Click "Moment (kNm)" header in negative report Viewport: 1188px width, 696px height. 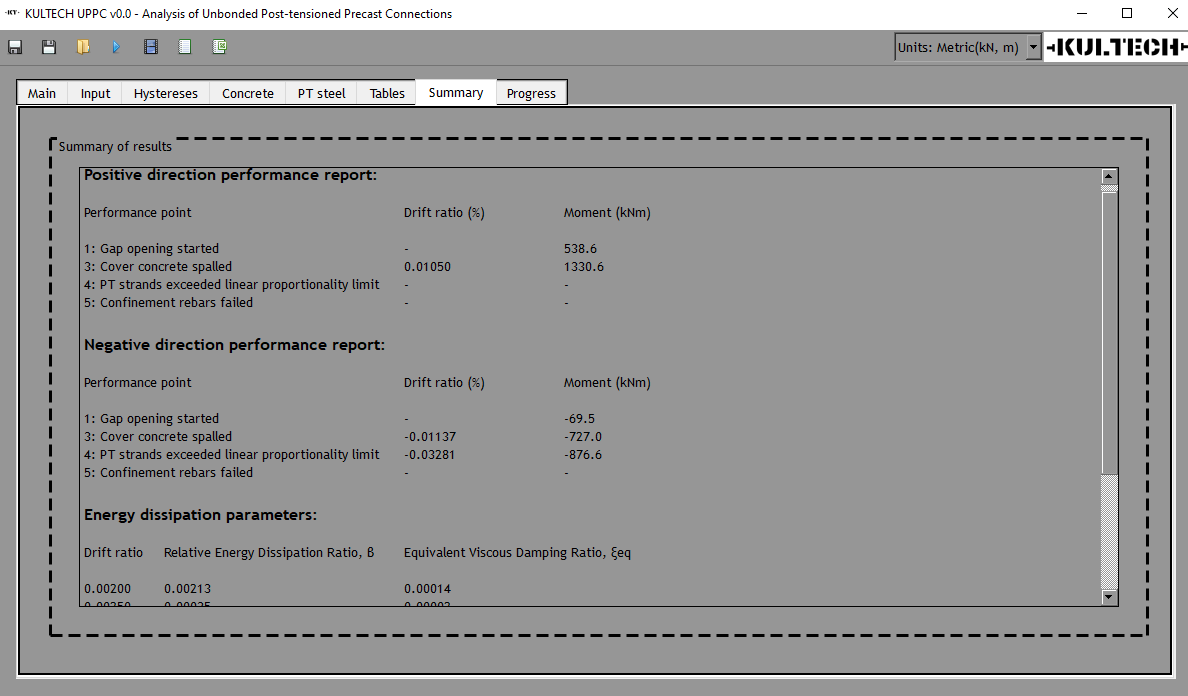(x=607, y=382)
